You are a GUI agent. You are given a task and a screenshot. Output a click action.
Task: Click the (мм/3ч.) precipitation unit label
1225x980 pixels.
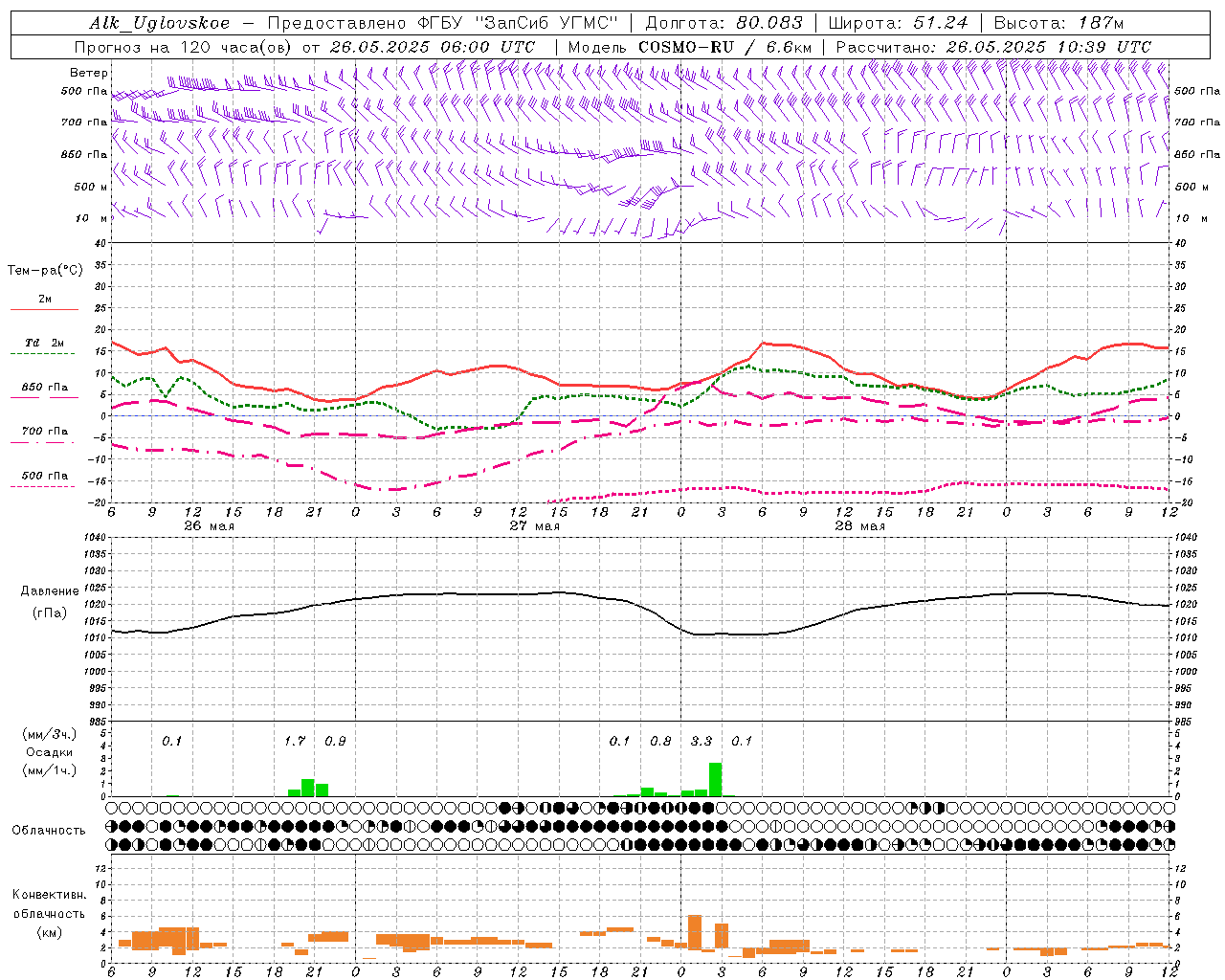pyautogui.click(x=50, y=734)
